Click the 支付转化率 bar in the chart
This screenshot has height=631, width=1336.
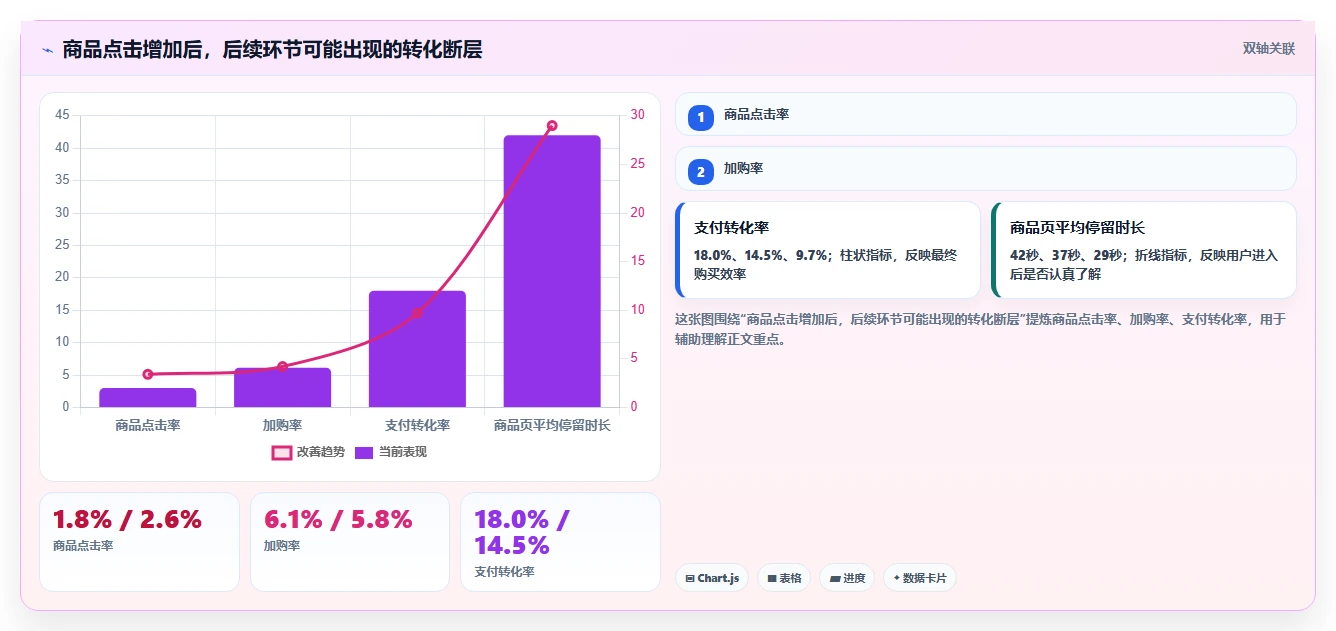coord(417,349)
